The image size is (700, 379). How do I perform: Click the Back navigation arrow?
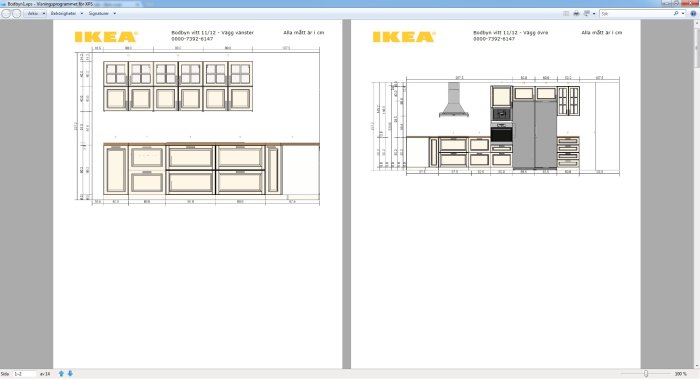tap(6, 13)
